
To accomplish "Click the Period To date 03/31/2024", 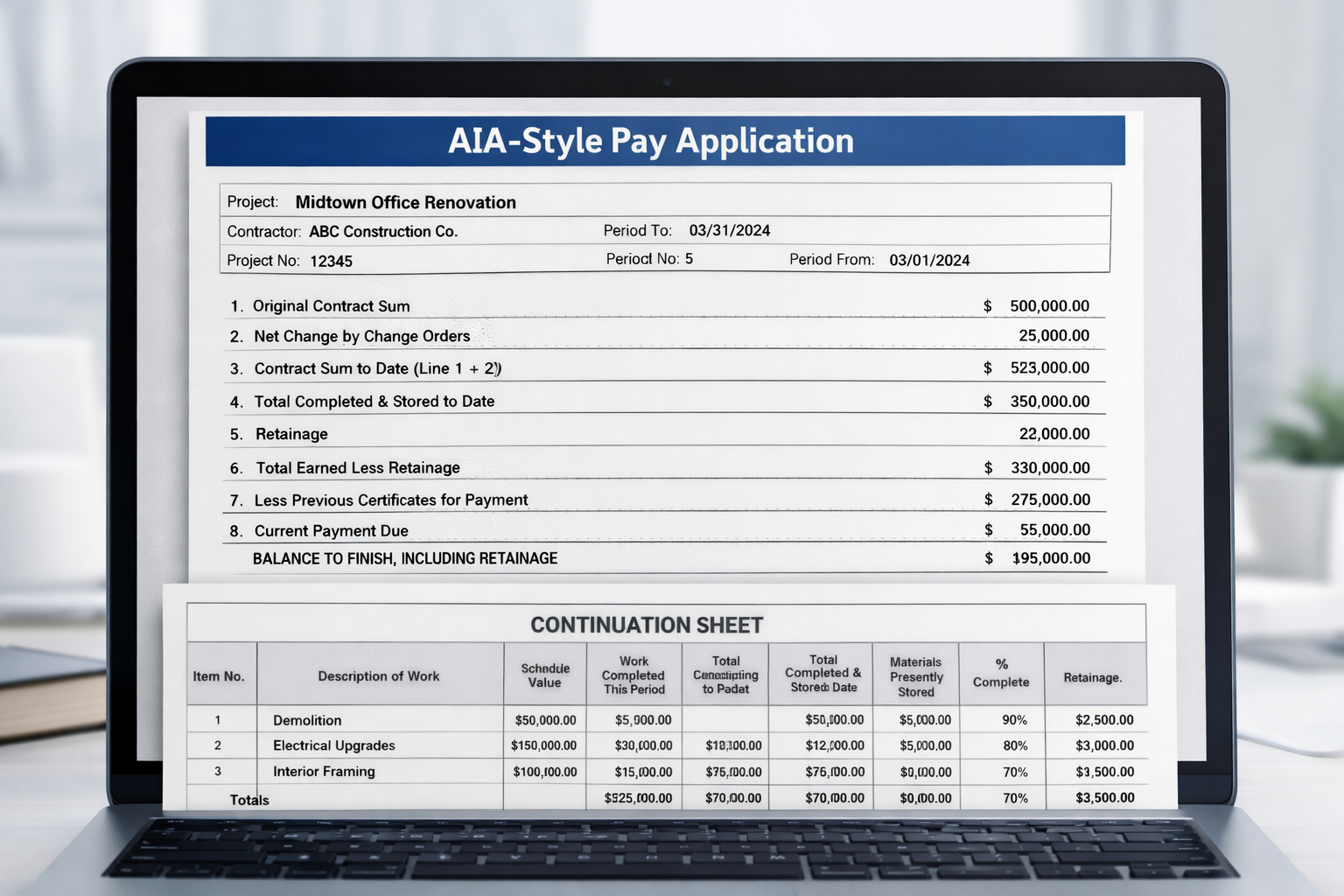I will click(729, 230).
